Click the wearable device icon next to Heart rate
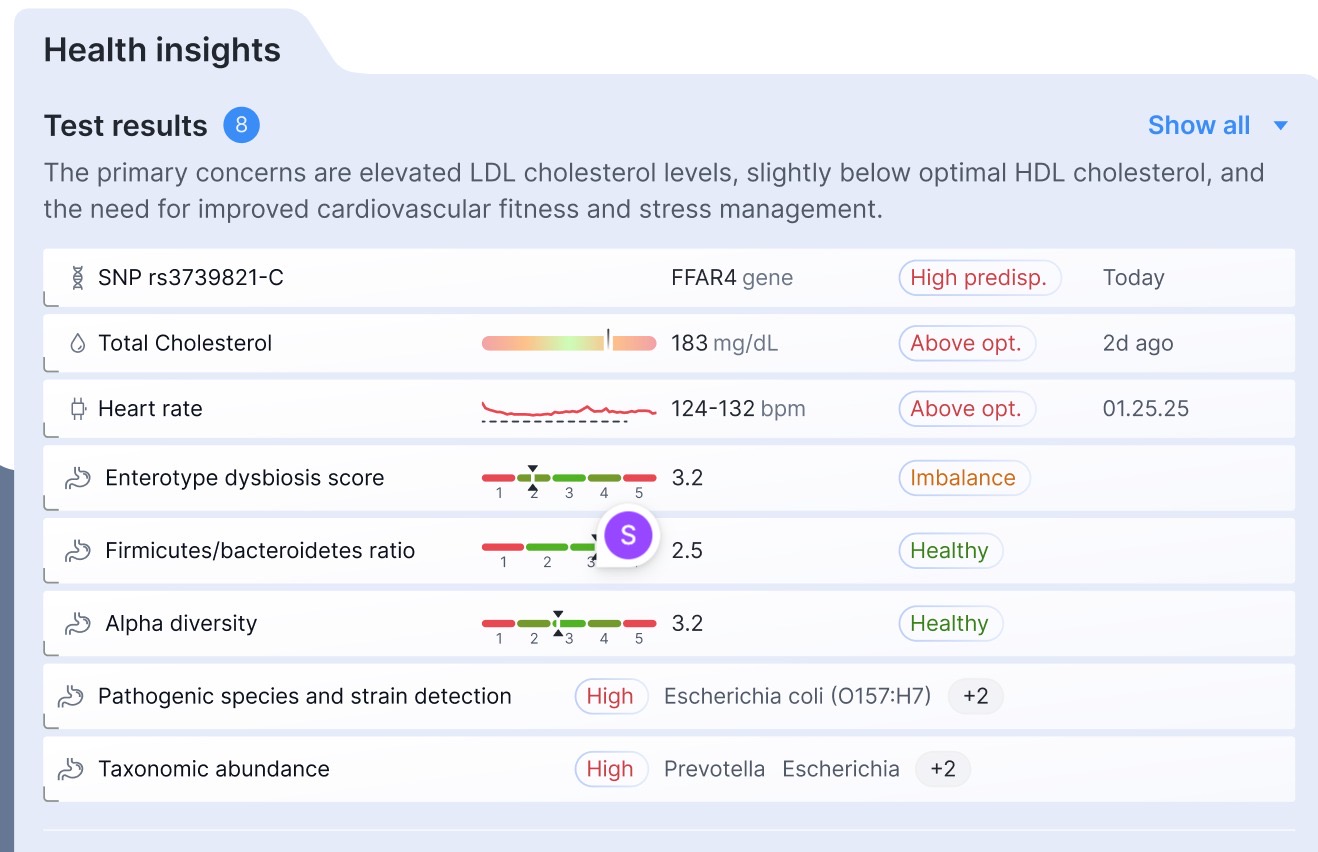 pos(78,408)
